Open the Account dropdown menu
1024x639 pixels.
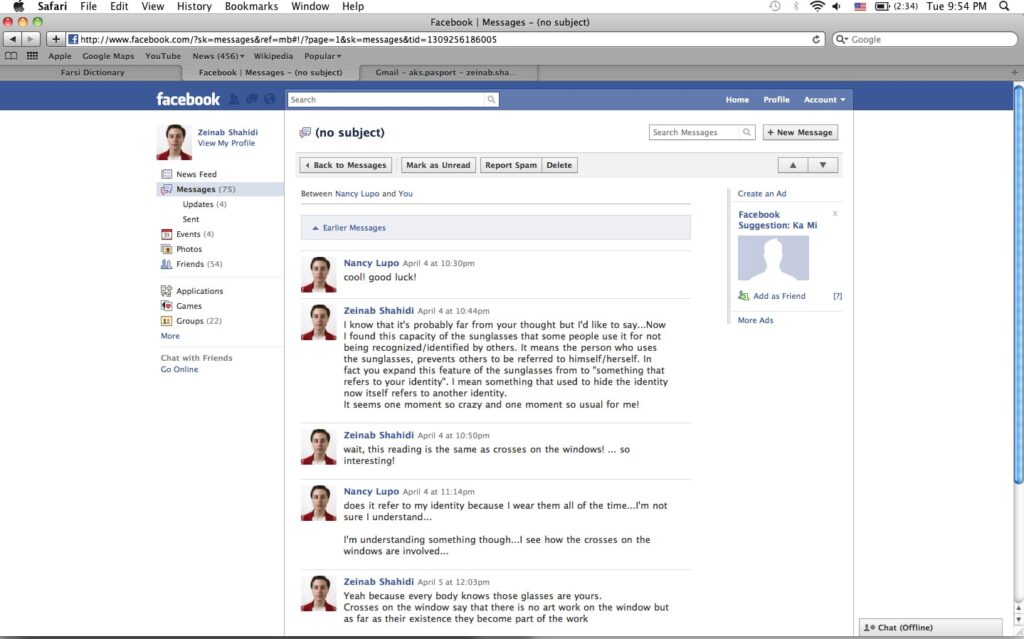pos(824,100)
